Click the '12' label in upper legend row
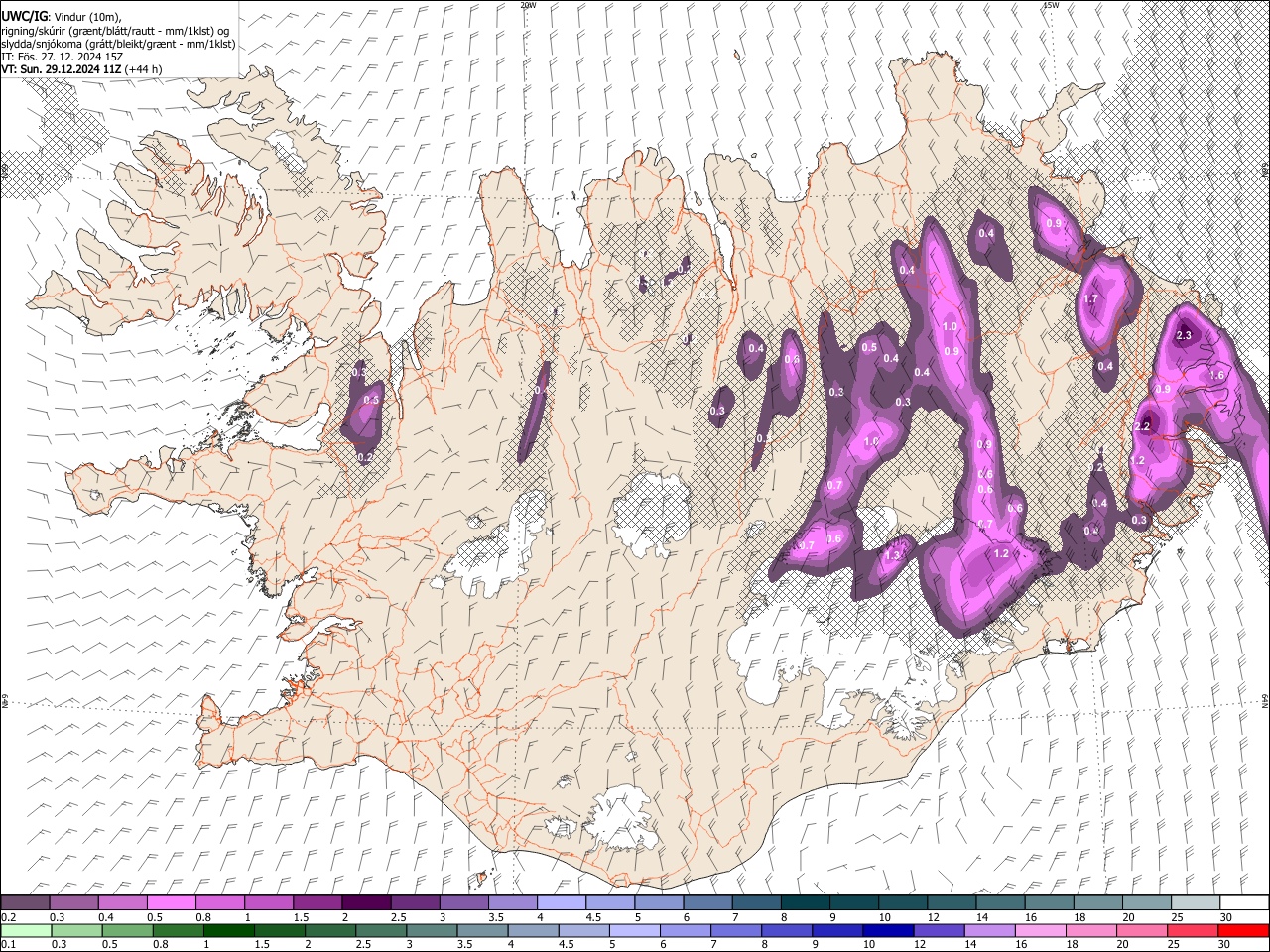This screenshot has height=952, width=1270. [934, 917]
